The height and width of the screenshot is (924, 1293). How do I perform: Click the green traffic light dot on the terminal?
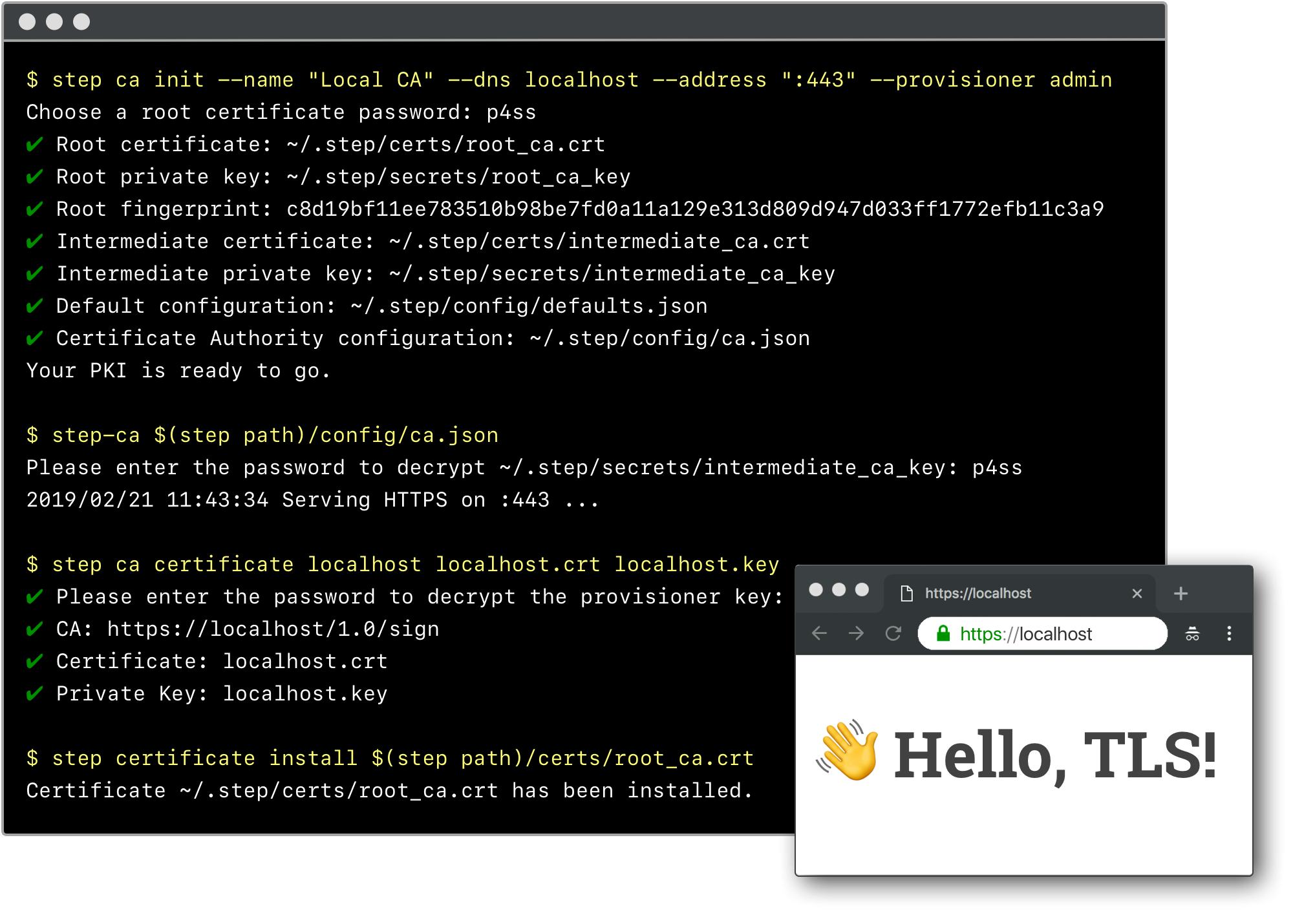point(83,21)
